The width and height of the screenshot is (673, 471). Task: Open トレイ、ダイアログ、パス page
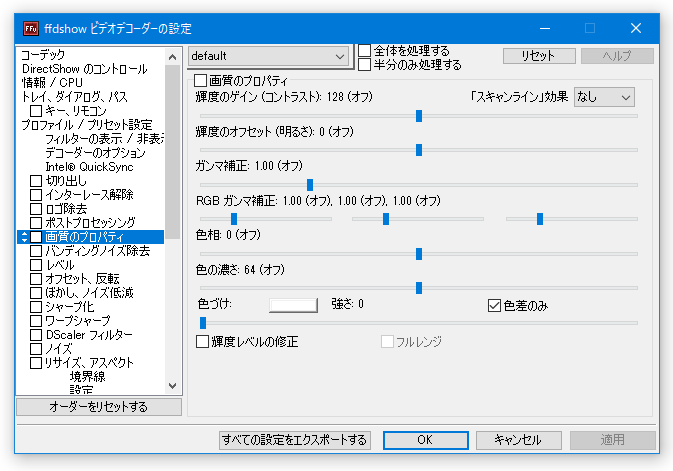75,97
